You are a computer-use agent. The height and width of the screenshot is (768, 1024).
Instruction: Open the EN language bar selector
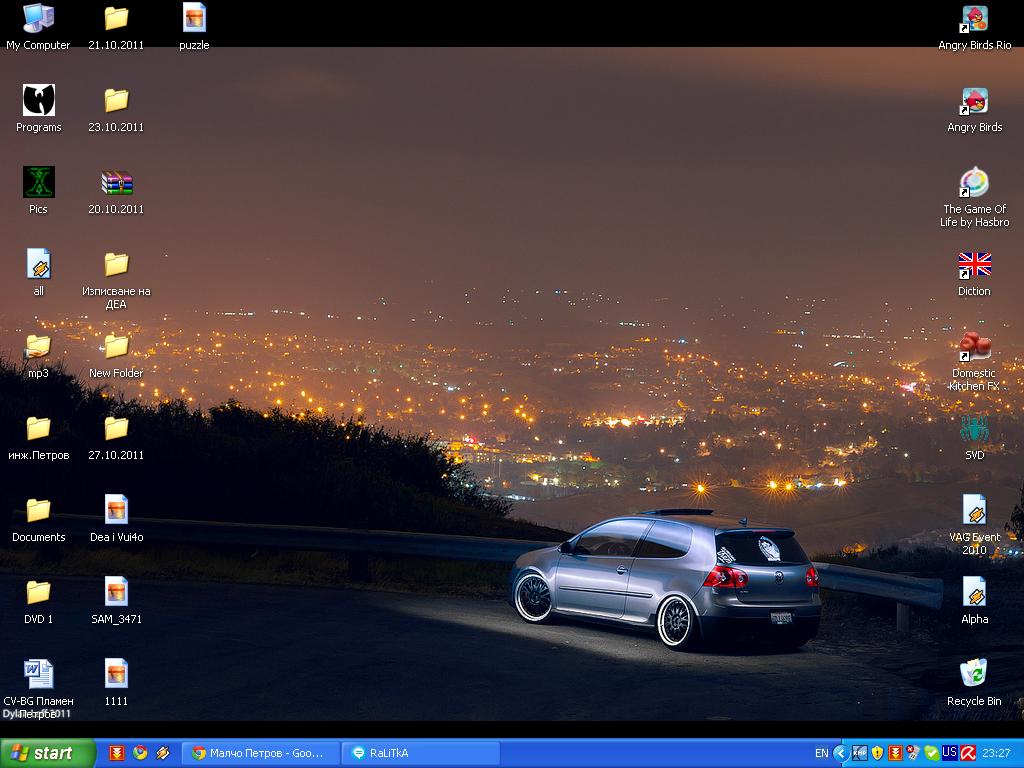(x=821, y=753)
